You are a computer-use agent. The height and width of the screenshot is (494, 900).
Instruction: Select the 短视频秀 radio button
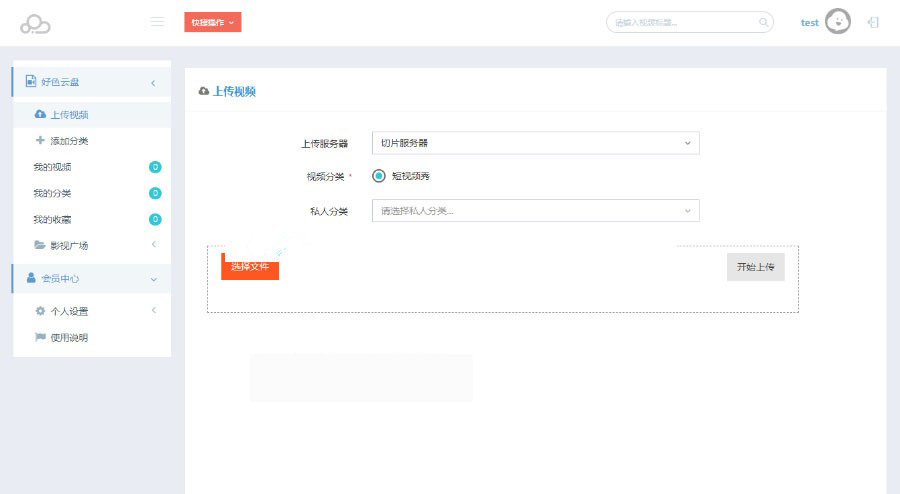coord(379,176)
